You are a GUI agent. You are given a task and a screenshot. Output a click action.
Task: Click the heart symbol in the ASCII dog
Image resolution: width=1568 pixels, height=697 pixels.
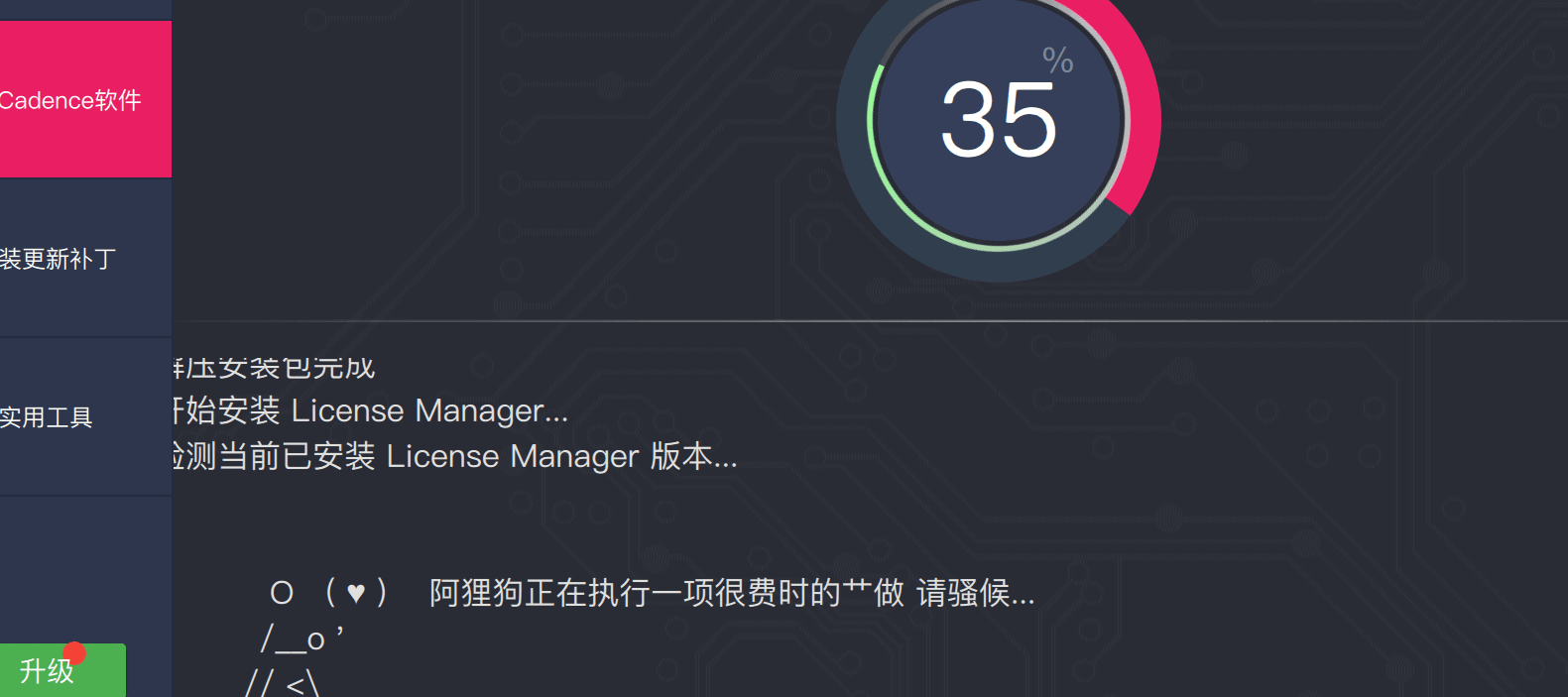point(356,593)
